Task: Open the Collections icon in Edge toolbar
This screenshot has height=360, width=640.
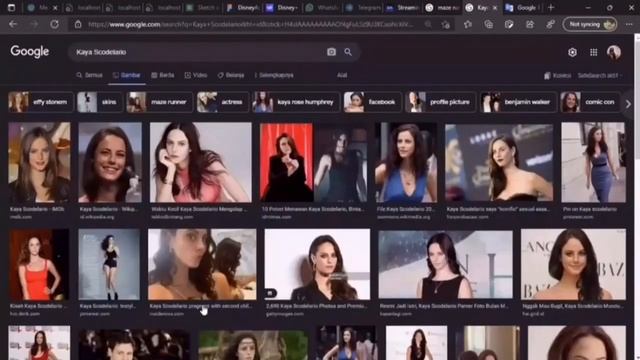Action: point(489,24)
